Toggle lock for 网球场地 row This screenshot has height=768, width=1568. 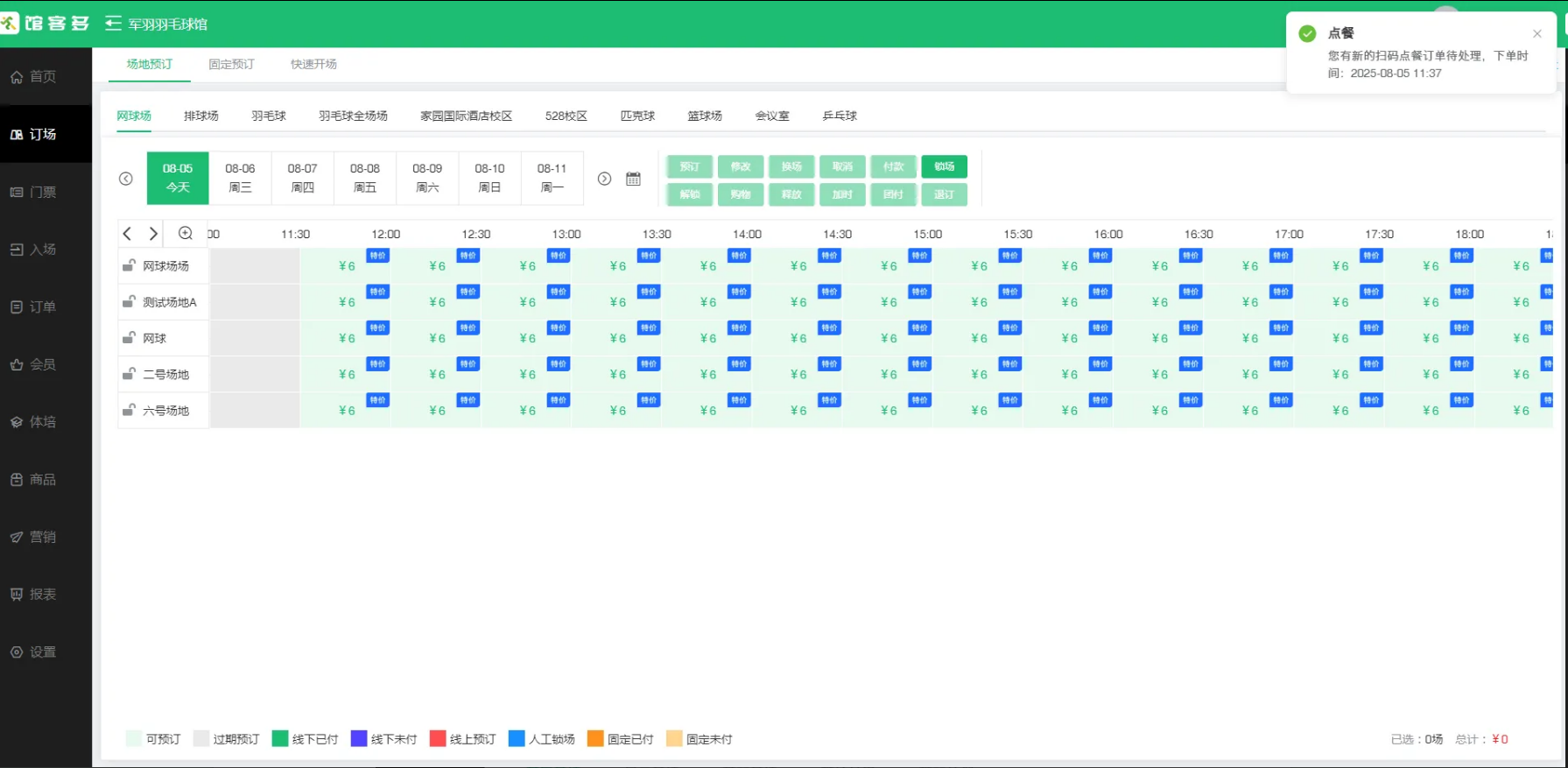tap(129, 265)
